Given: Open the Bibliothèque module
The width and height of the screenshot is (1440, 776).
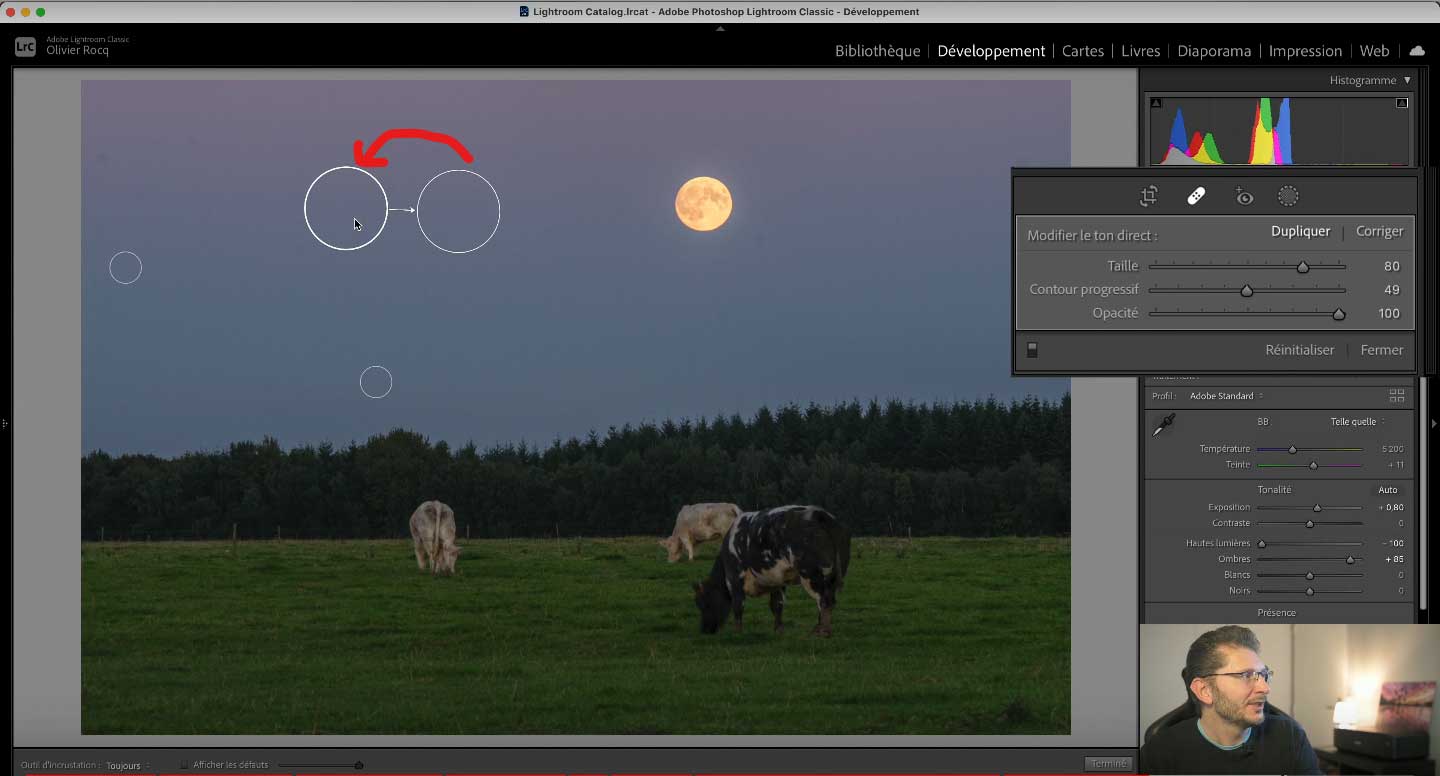Looking at the screenshot, I should point(877,51).
